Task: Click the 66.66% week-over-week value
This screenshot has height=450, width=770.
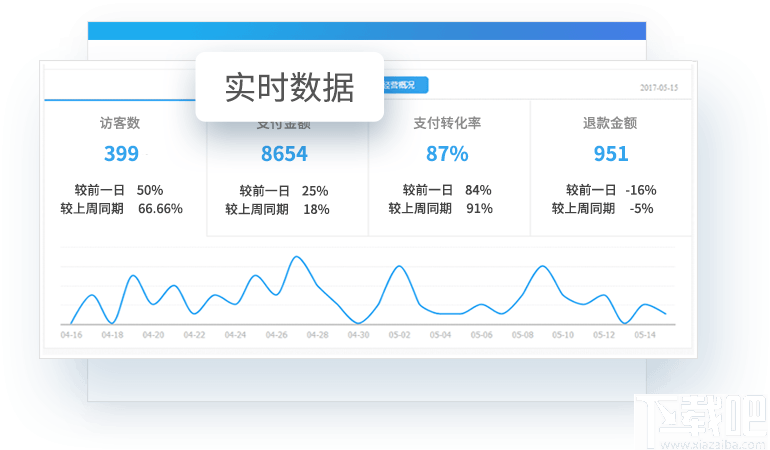Action: (160, 209)
